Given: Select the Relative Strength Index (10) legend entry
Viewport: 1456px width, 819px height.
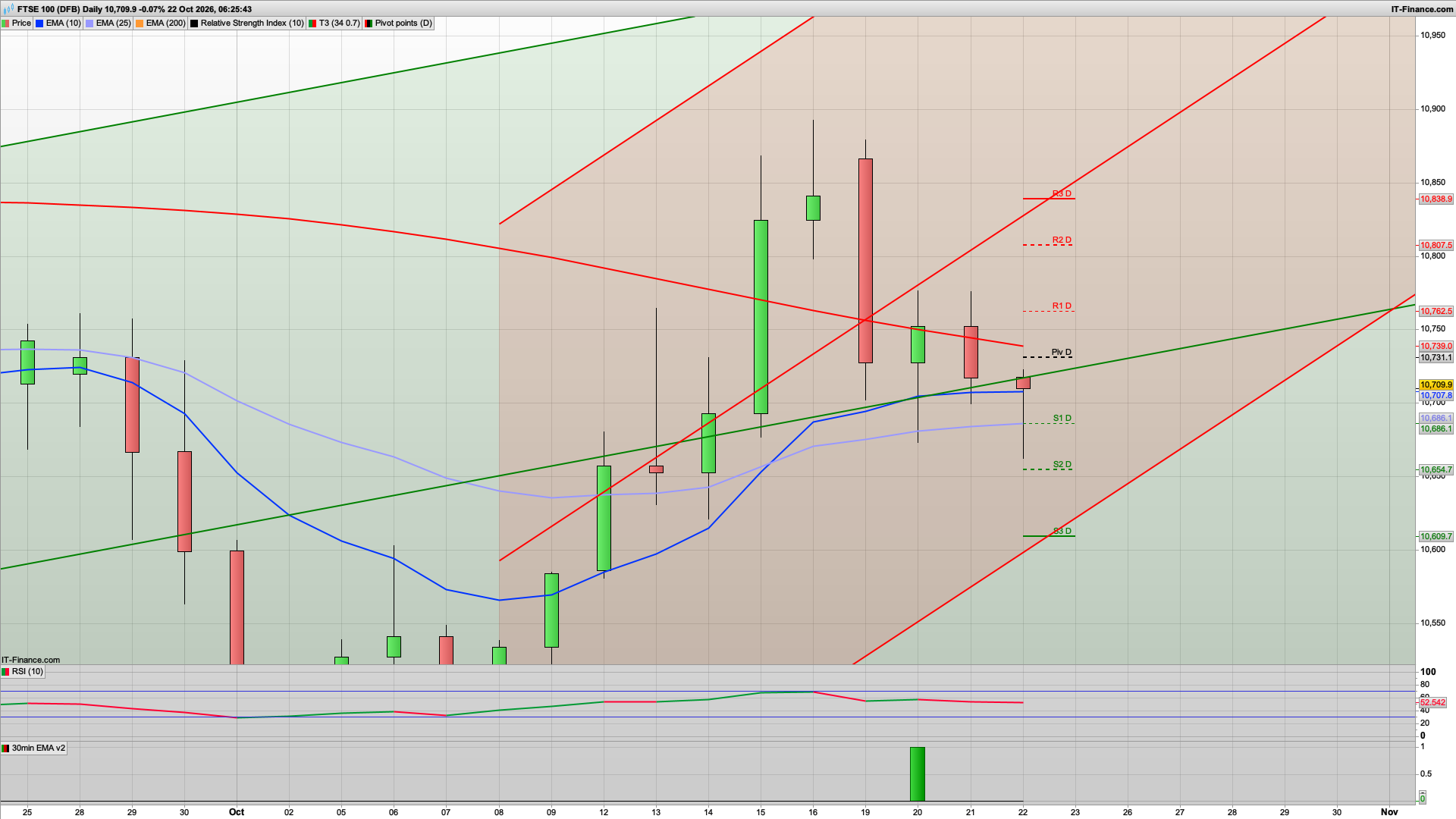Looking at the screenshot, I should pyautogui.click(x=246, y=24).
